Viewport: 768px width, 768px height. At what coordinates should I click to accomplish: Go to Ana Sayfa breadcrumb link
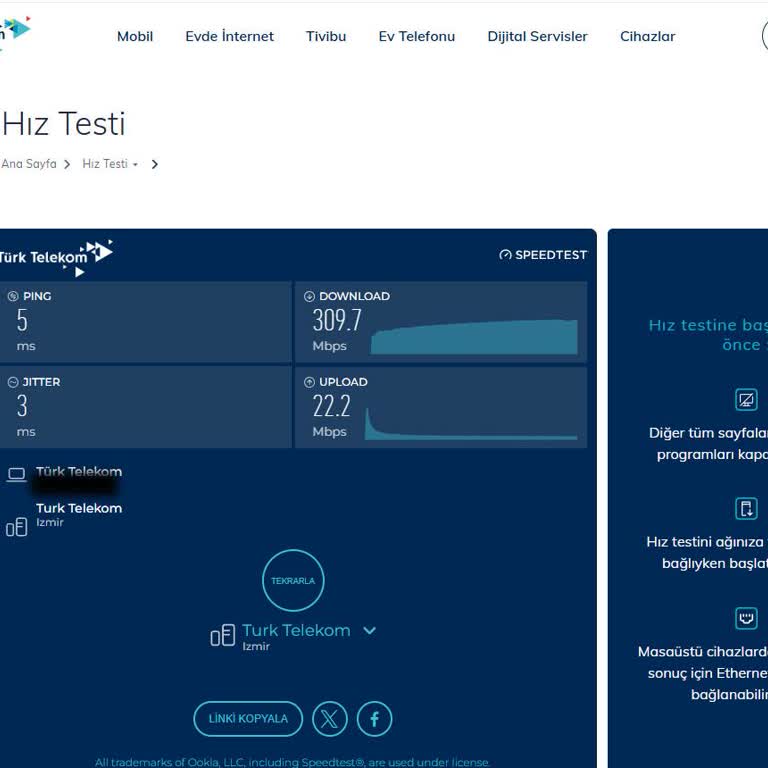[29, 164]
